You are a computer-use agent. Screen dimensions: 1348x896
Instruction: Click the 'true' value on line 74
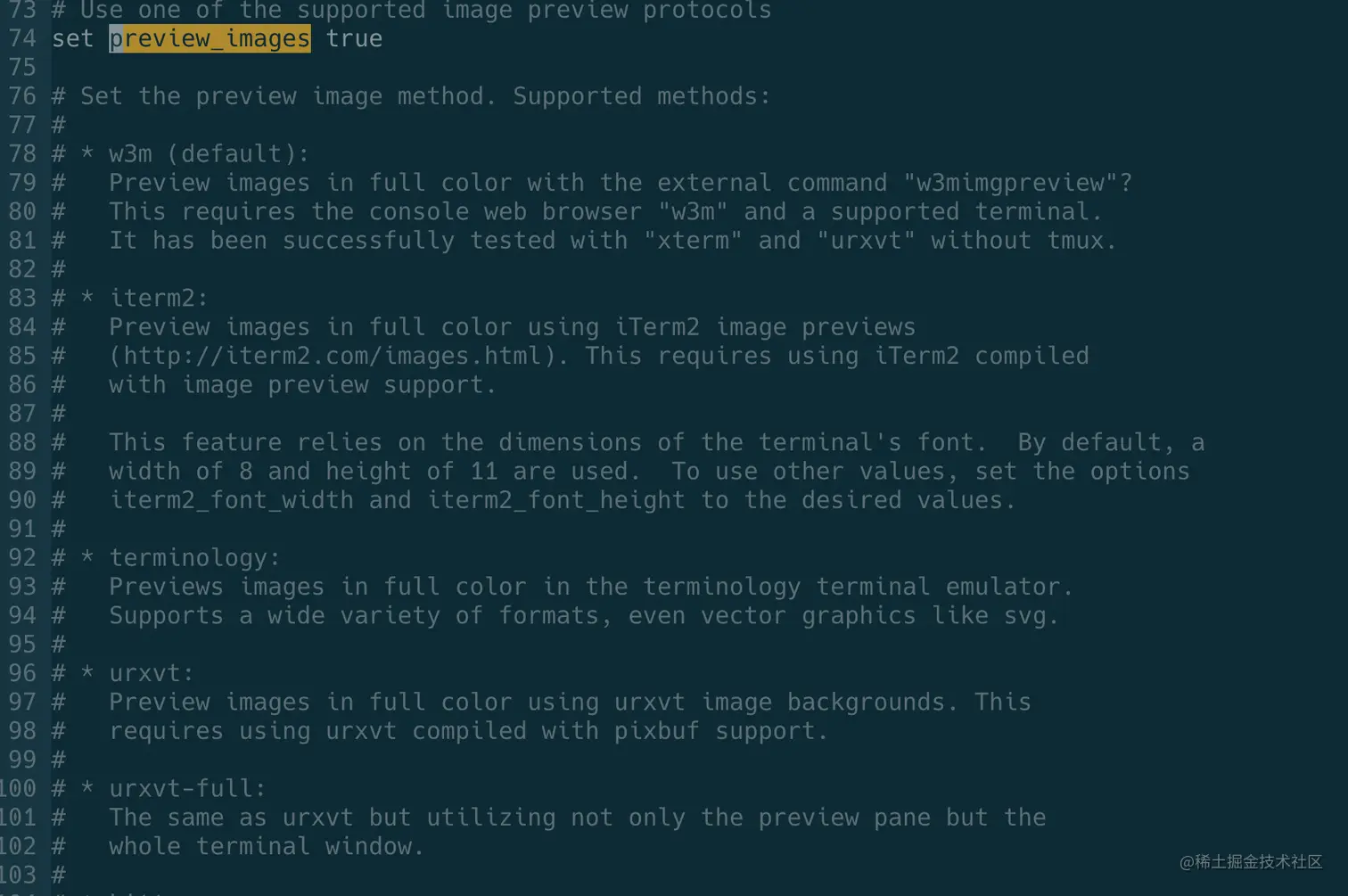(354, 38)
